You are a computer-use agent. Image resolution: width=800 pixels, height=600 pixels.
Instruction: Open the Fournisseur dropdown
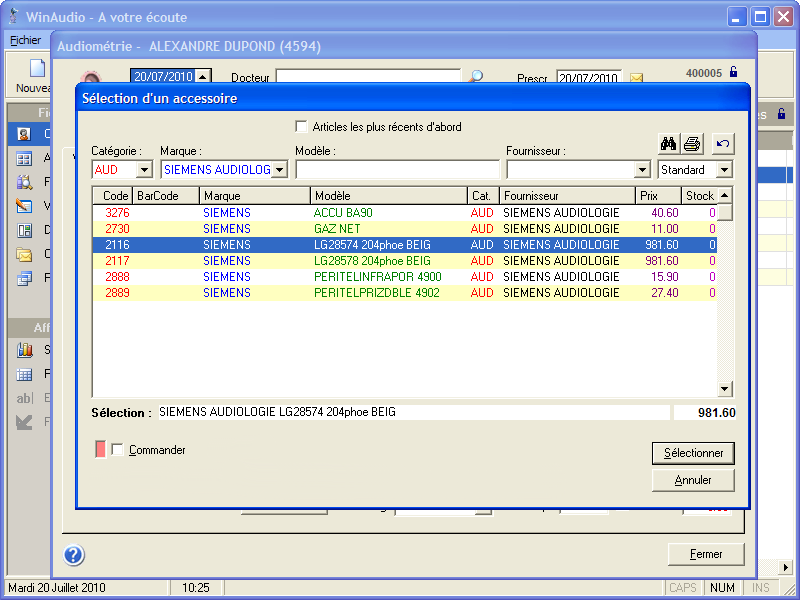click(642, 170)
